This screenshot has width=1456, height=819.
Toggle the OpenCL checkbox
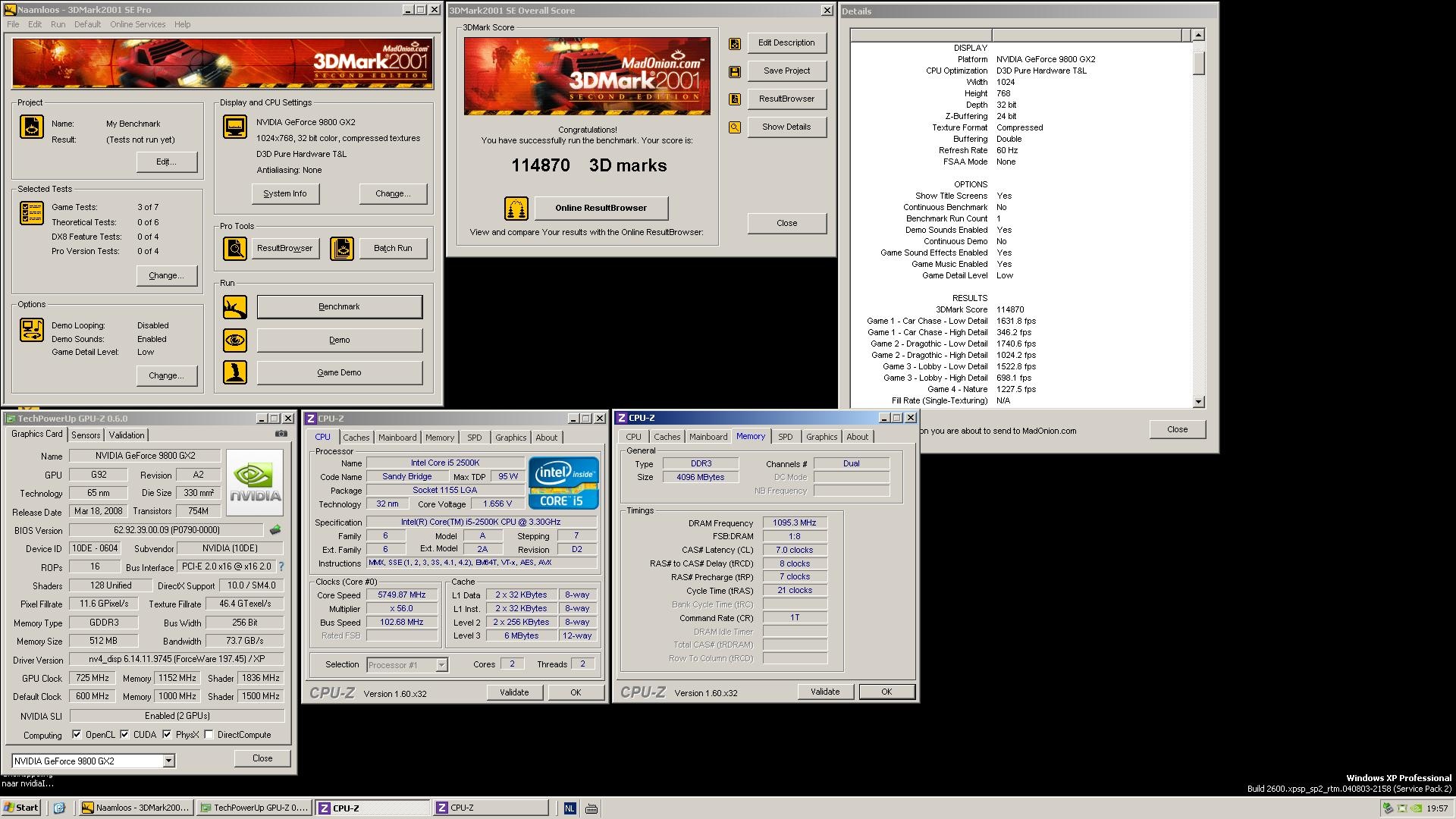pos(77,734)
